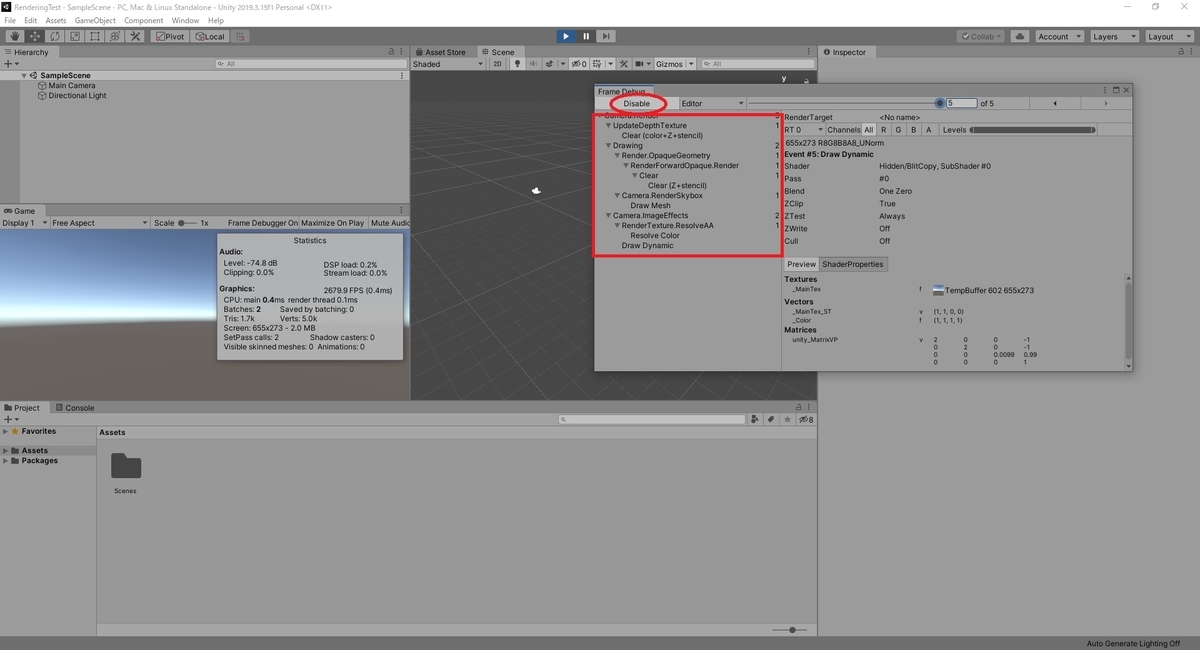
Task: Open custom editor tools with the wrench icon
Action: [x=135, y=36]
